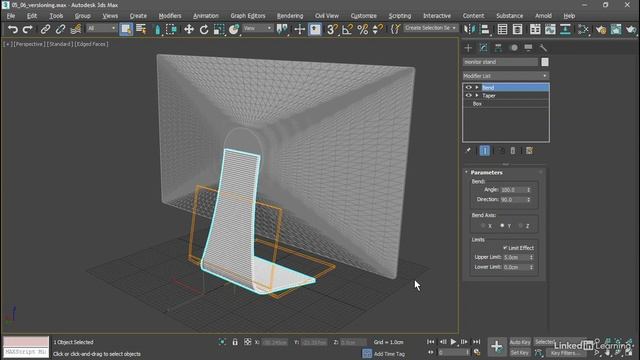640x360 pixels.
Task: Toggle visibility eye of Taper modifier
Action: pyautogui.click(x=468, y=96)
